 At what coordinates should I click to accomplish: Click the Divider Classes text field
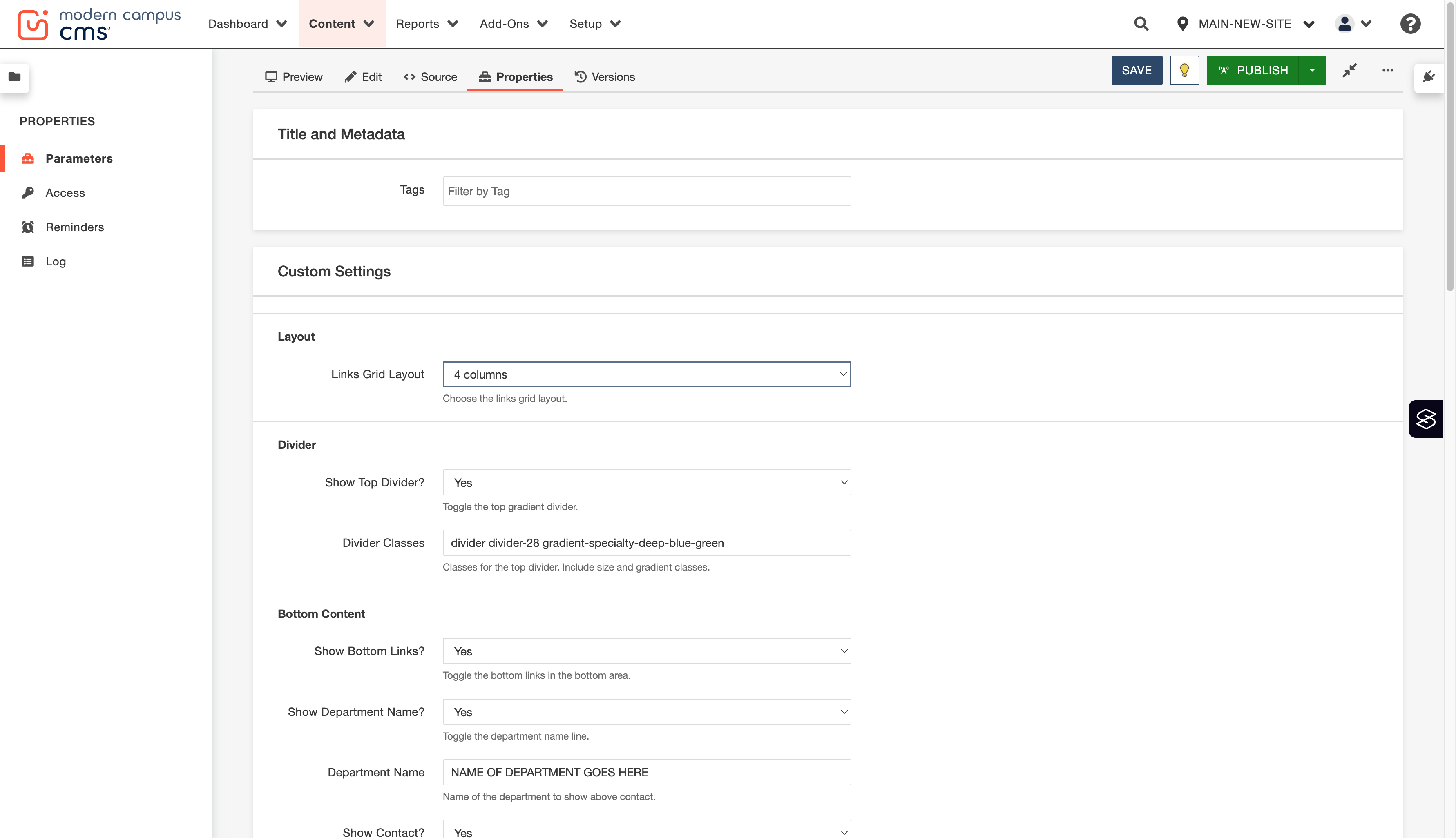pos(647,543)
